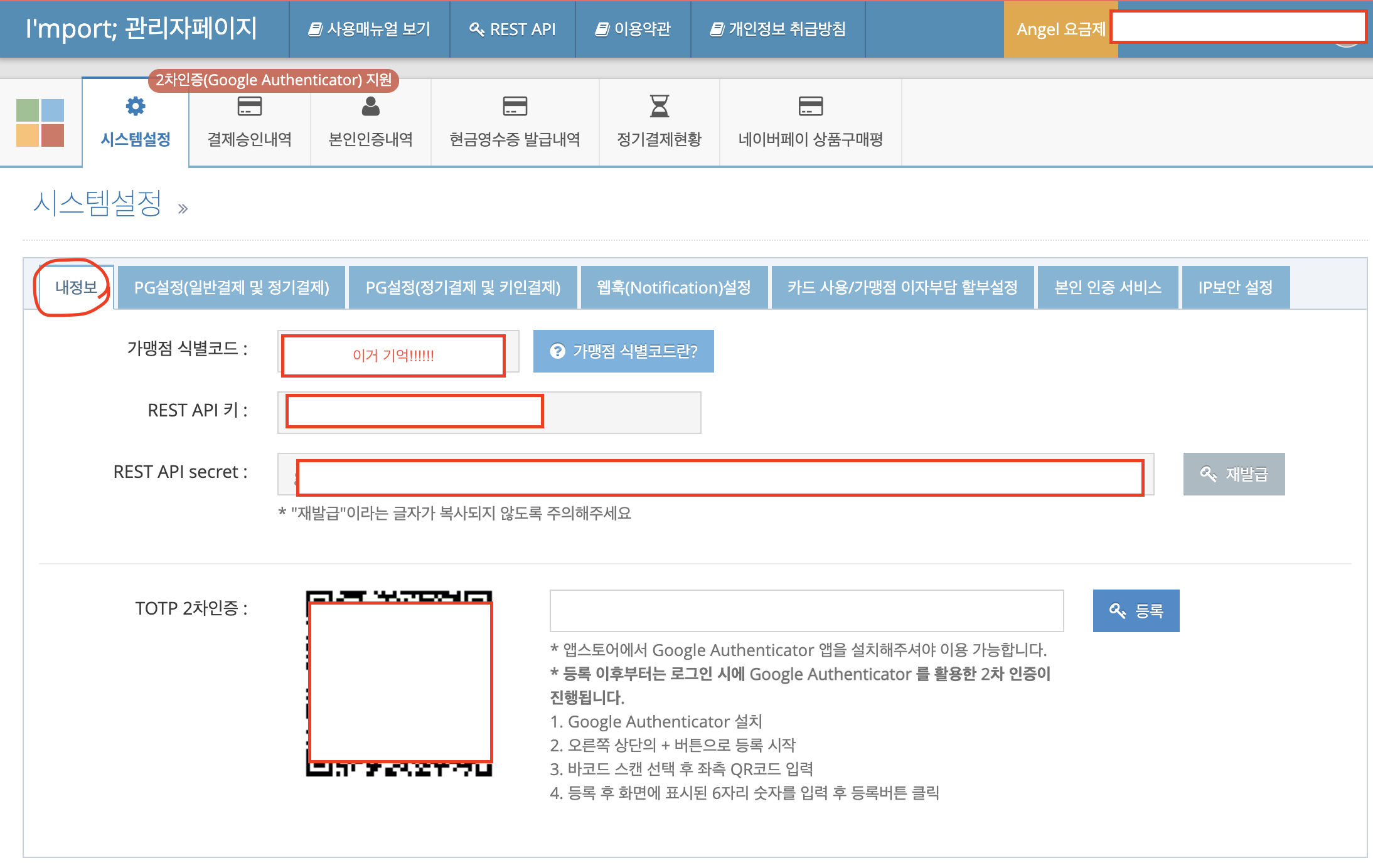Click the 가맹점 식별코드란? help button
Screen dimensions: 1373x868
point(623,351)
